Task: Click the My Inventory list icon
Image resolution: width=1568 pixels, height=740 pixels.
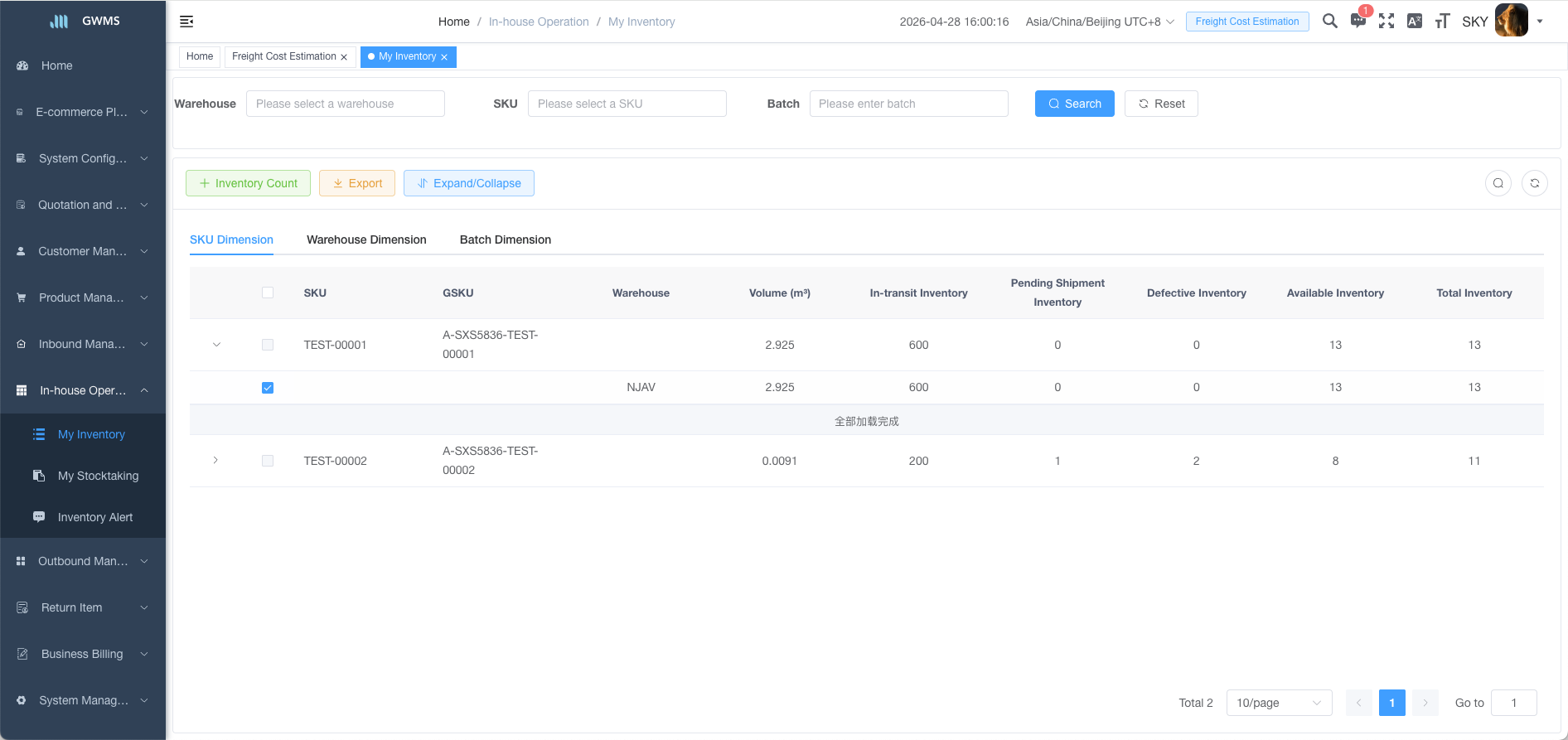Action: [x=39, y=434]
